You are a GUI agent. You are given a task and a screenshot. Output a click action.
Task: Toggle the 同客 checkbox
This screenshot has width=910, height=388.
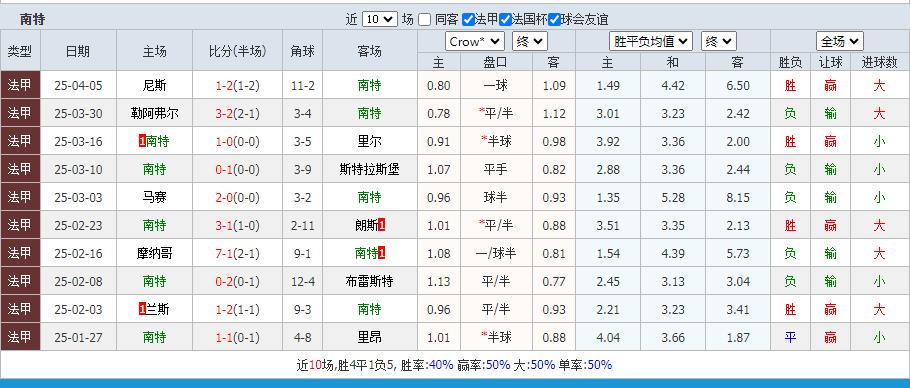(424, 20)
